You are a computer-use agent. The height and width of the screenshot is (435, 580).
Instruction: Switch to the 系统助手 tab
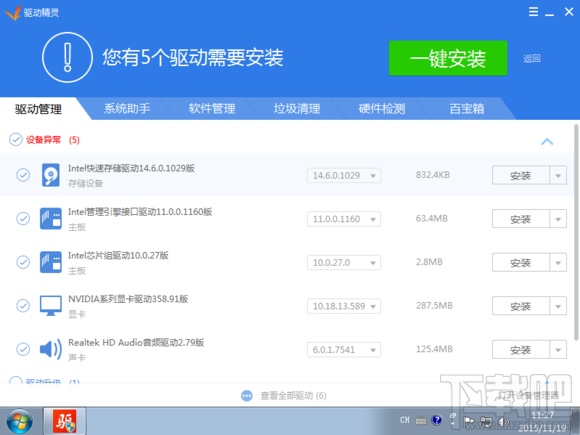[x=127, y=108]
